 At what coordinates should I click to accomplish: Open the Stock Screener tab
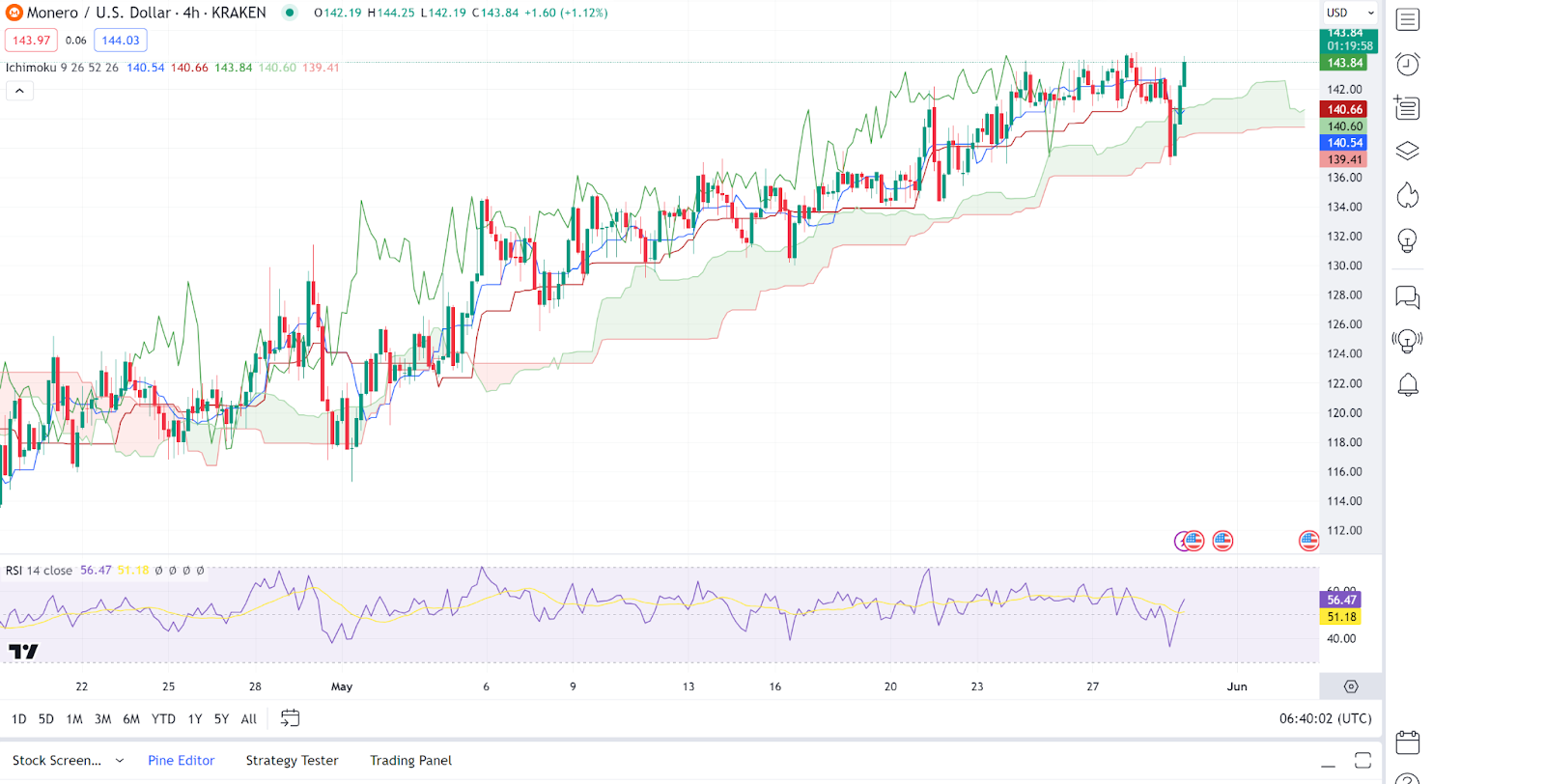point(57,761)
